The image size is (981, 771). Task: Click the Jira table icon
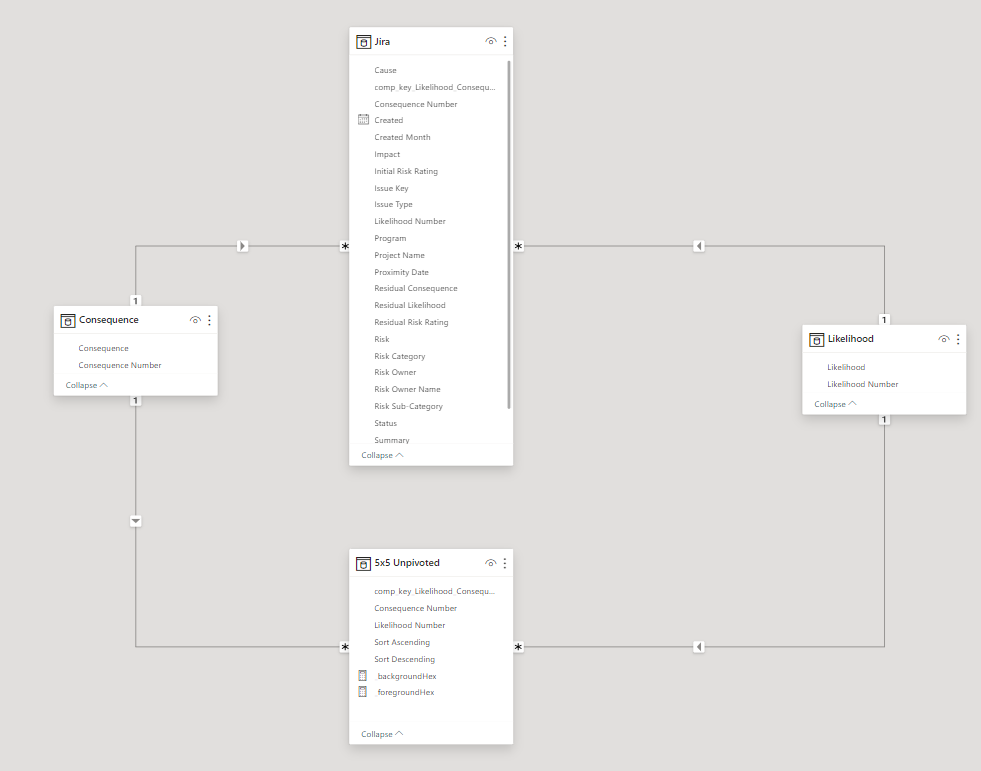click(363, 42)
